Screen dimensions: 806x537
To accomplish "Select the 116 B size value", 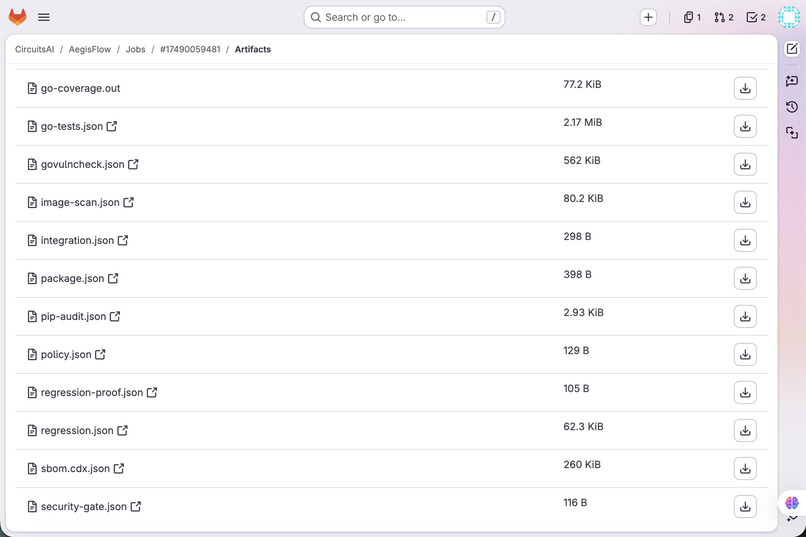I will (x=575, y=503).
